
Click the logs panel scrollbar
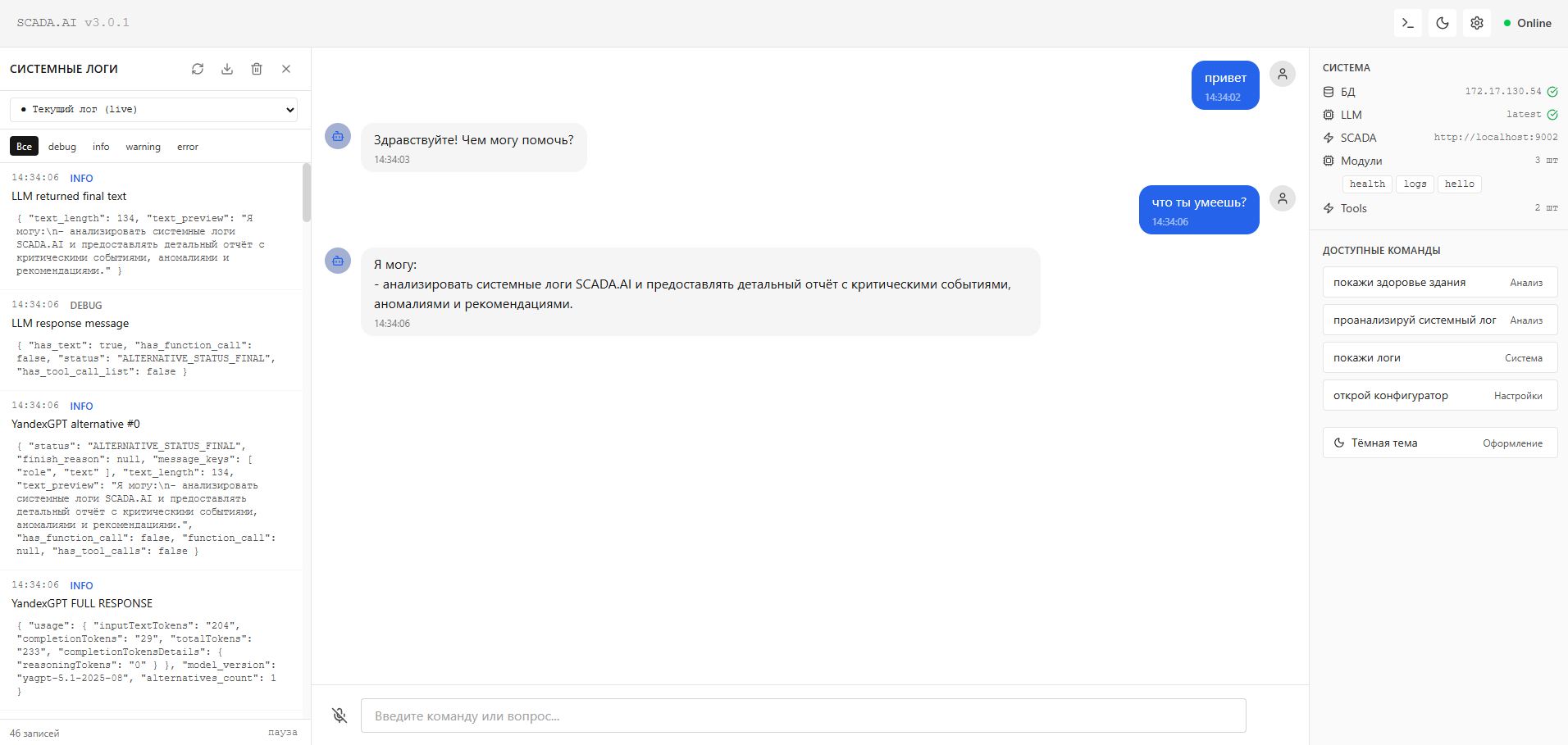click(x=307, y=193)
